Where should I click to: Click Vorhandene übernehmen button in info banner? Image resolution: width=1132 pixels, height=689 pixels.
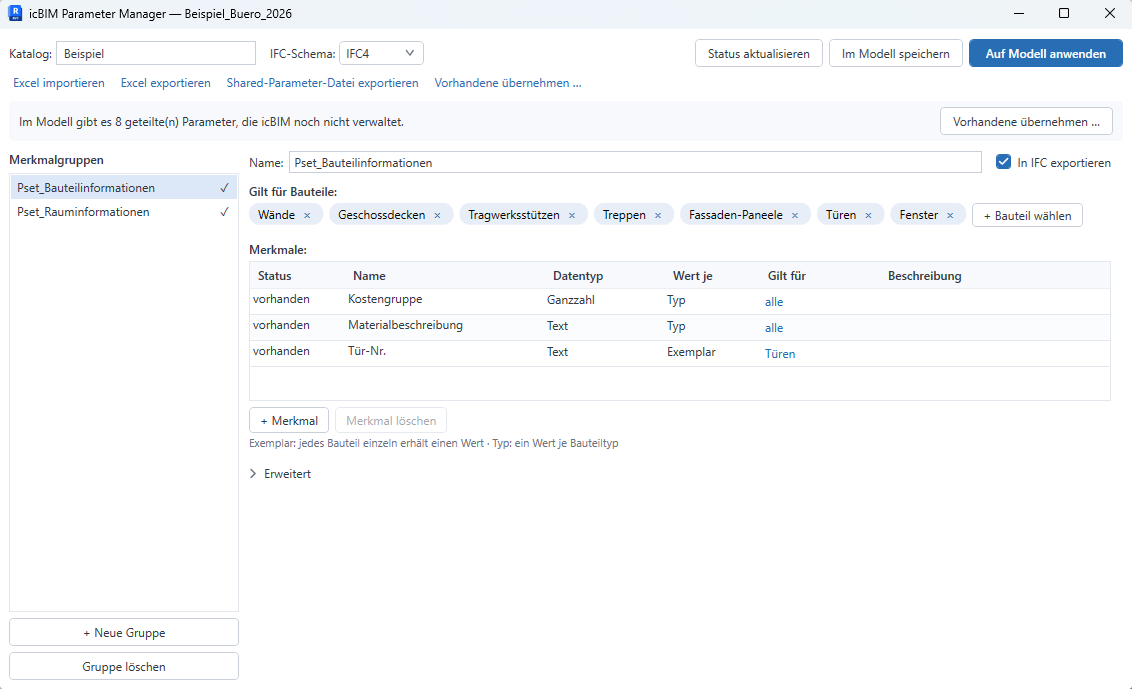pos(1026,121)
